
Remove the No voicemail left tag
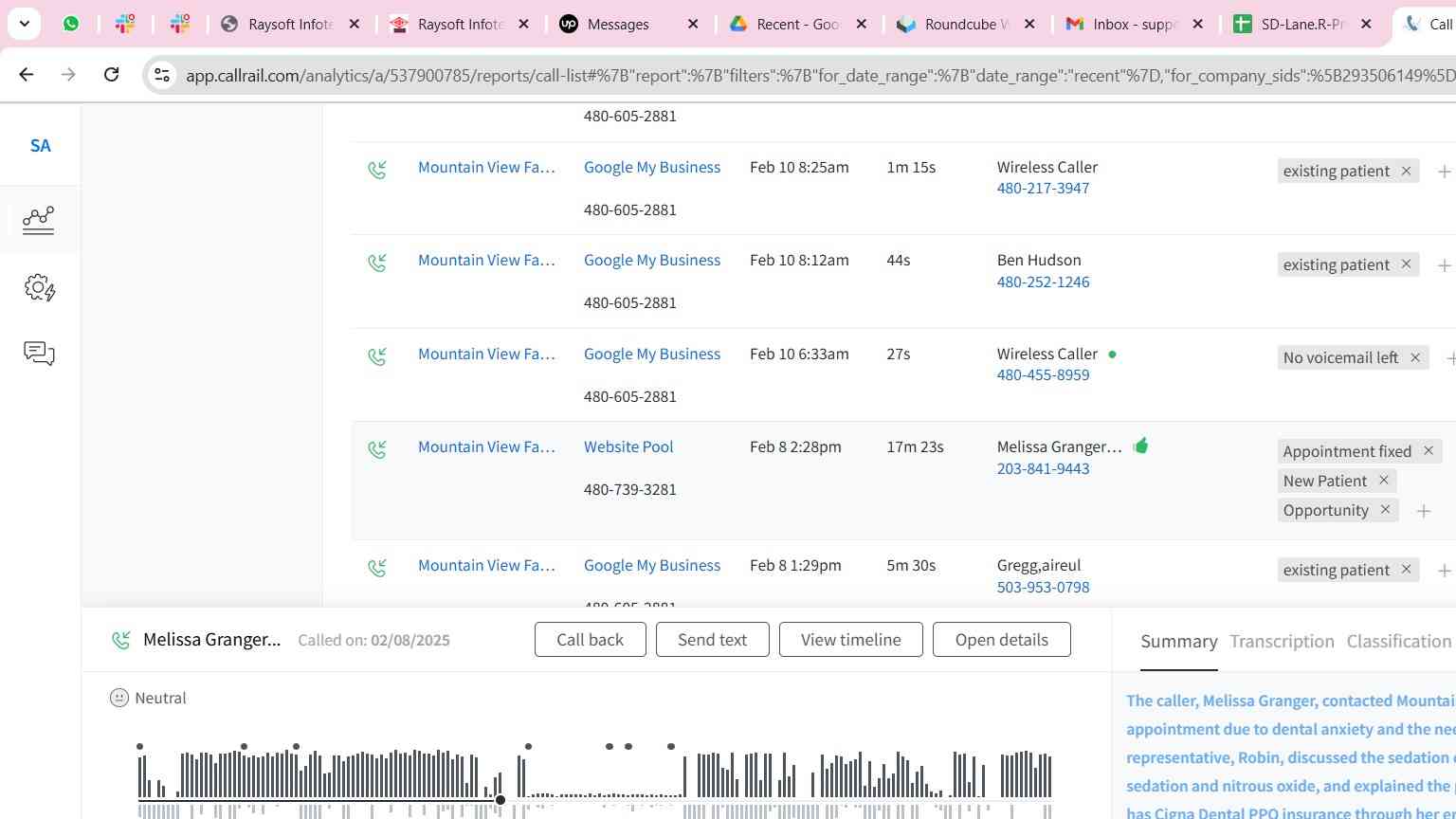[x=1415, y=357]
